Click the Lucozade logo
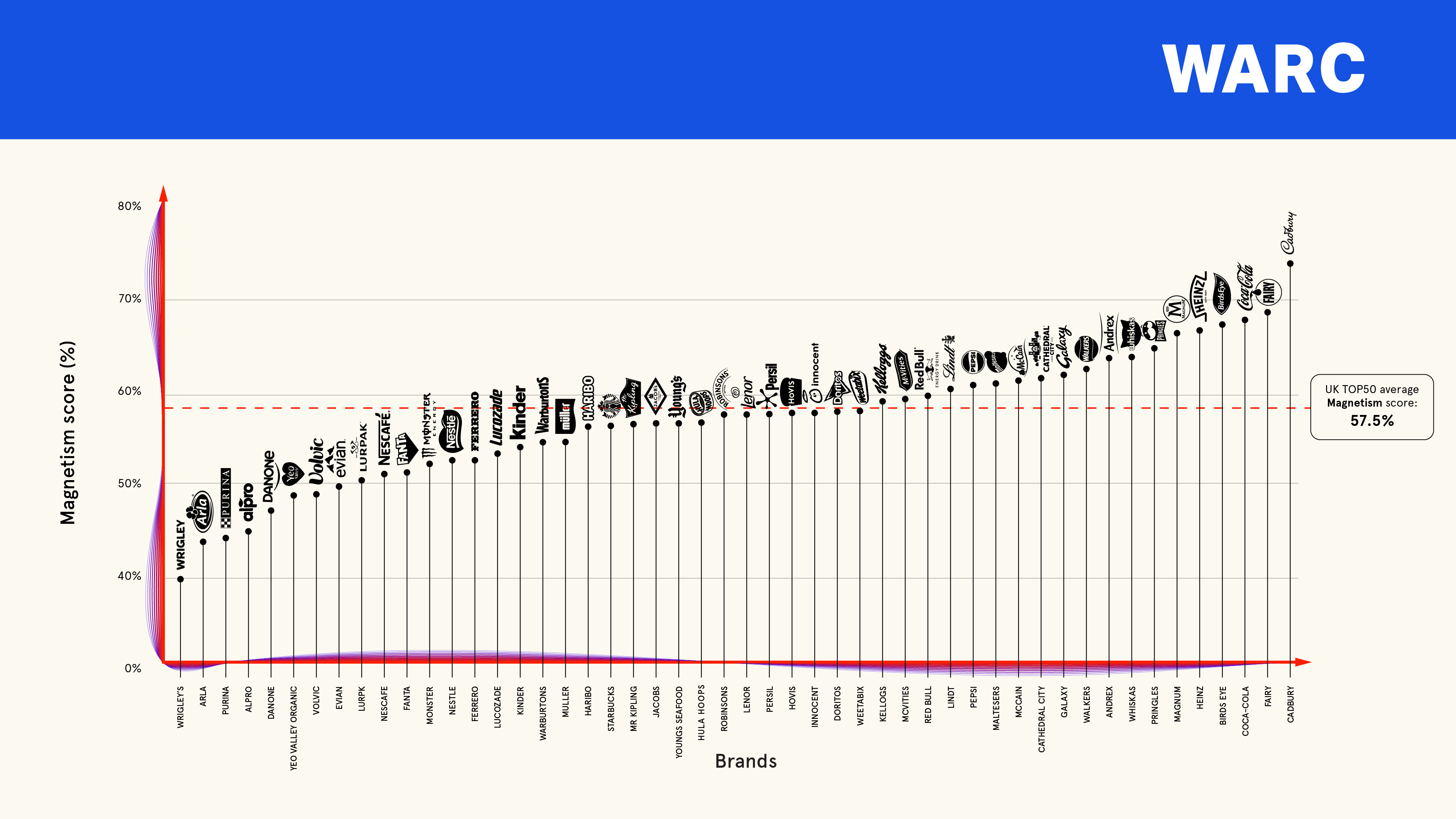Image resolution: width=1456 pixels, height=819 pixels. [x=496, y=417]
